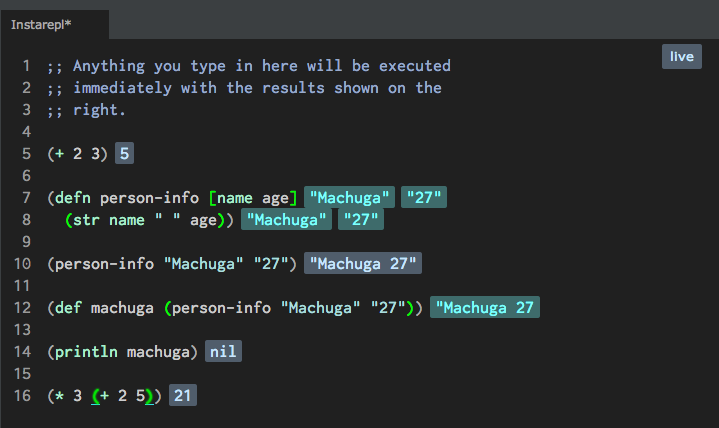Click the "27" result on line 8
This screenshot has height=428, width=719.
coord(359,220)
